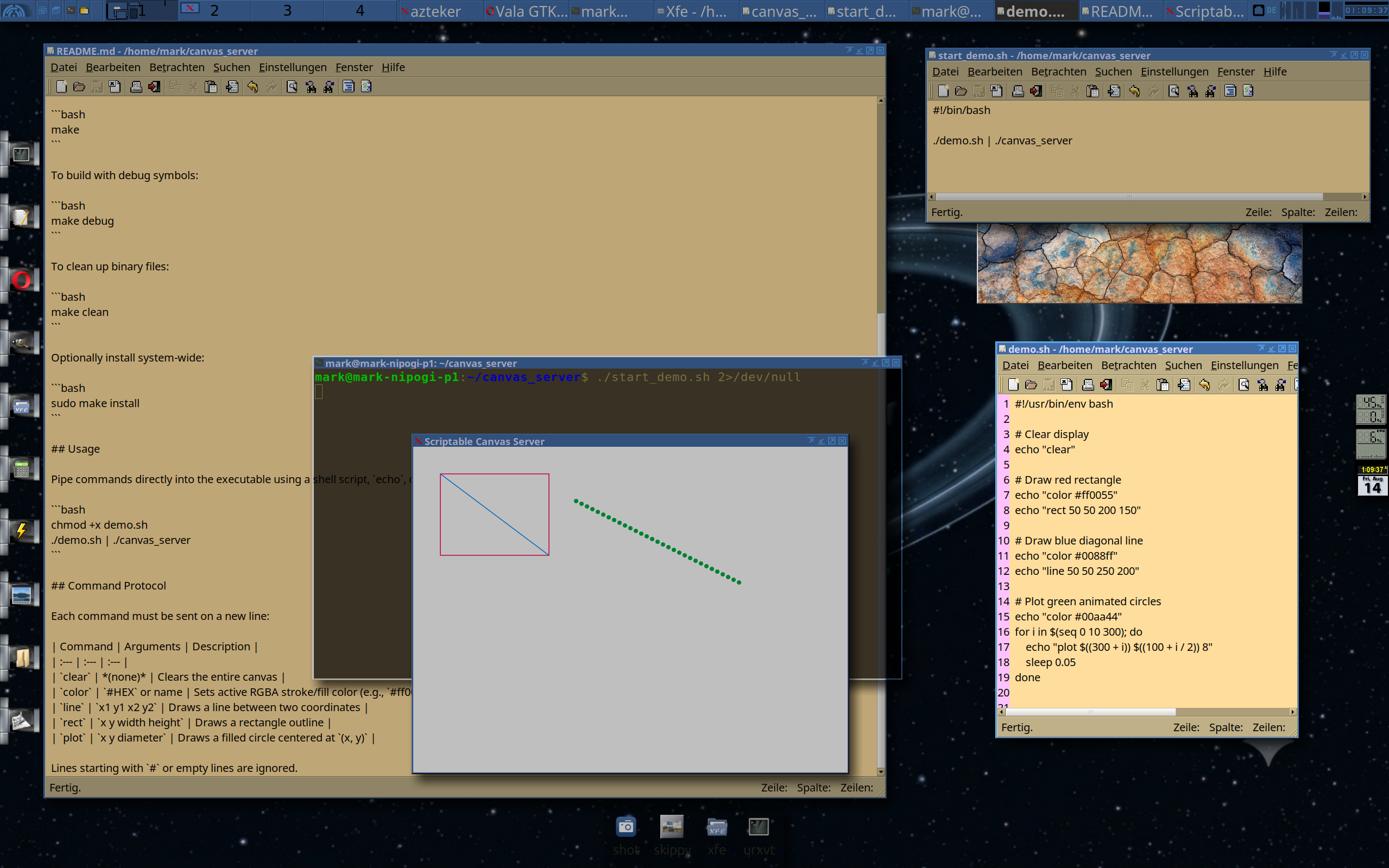
Task: Open the Search tool in README.md toolbar
Action: click(292, 87)
